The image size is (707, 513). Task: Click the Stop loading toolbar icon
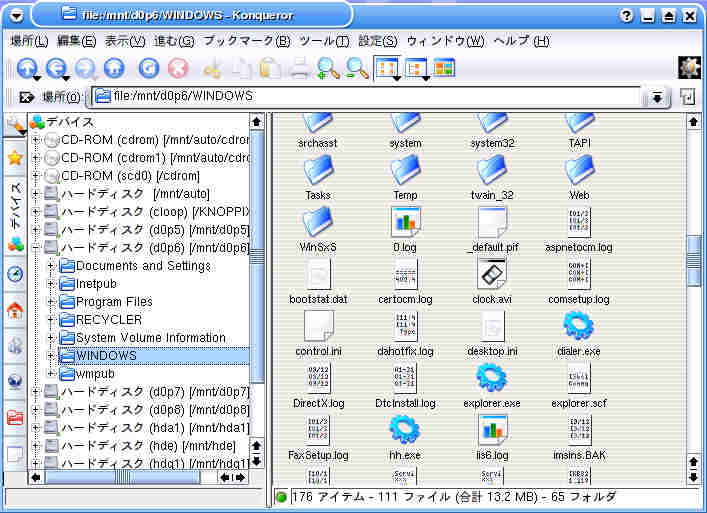pos(178,69)
